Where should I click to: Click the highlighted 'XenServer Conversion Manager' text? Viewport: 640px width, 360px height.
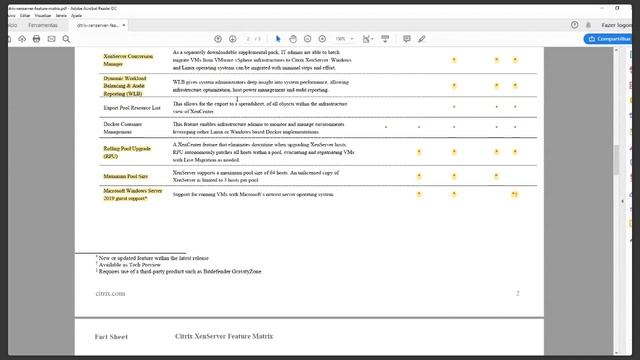pos(128,60)
